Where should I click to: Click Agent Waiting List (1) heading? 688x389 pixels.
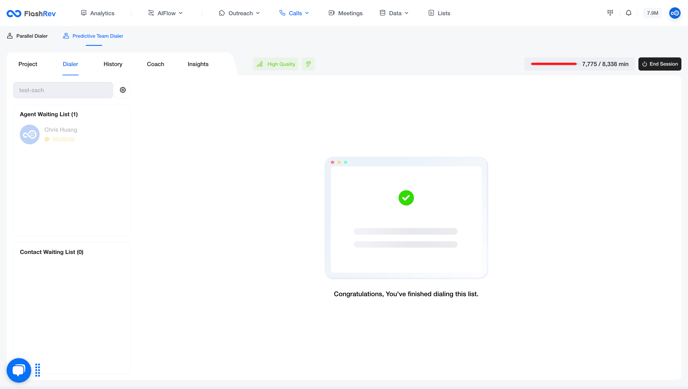click(x=49, y=114)
